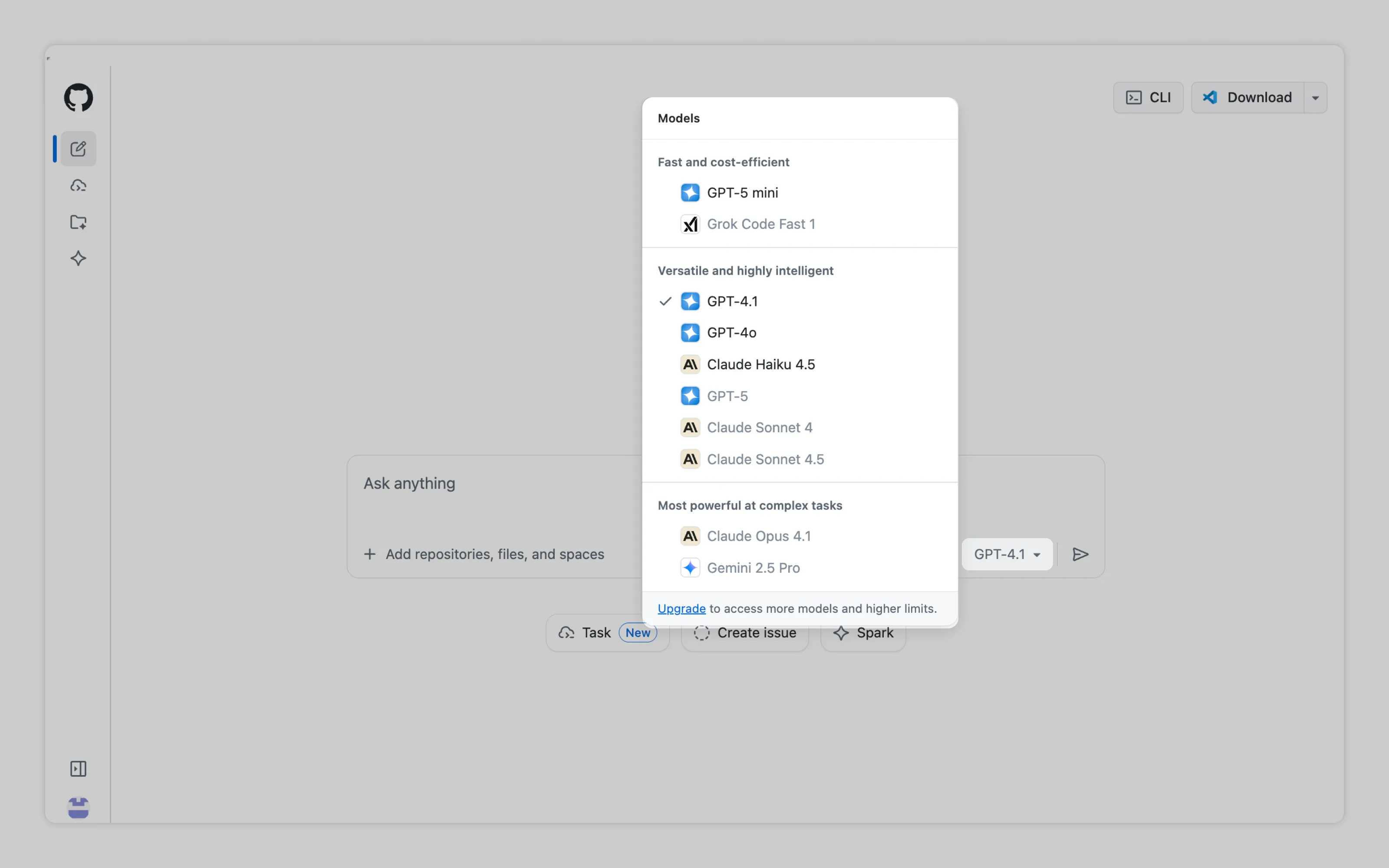Collapse the GPT-4.1 model picker dropdown
The width and height of the screenshot is (1389, 868).
1007,554
